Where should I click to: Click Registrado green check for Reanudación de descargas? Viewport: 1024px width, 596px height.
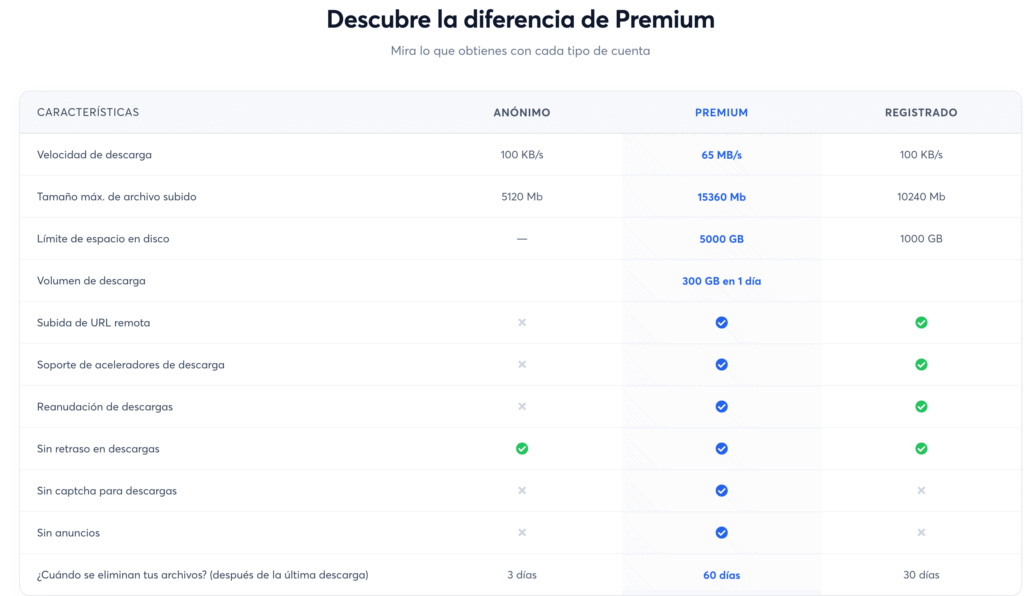click(921, 407)
